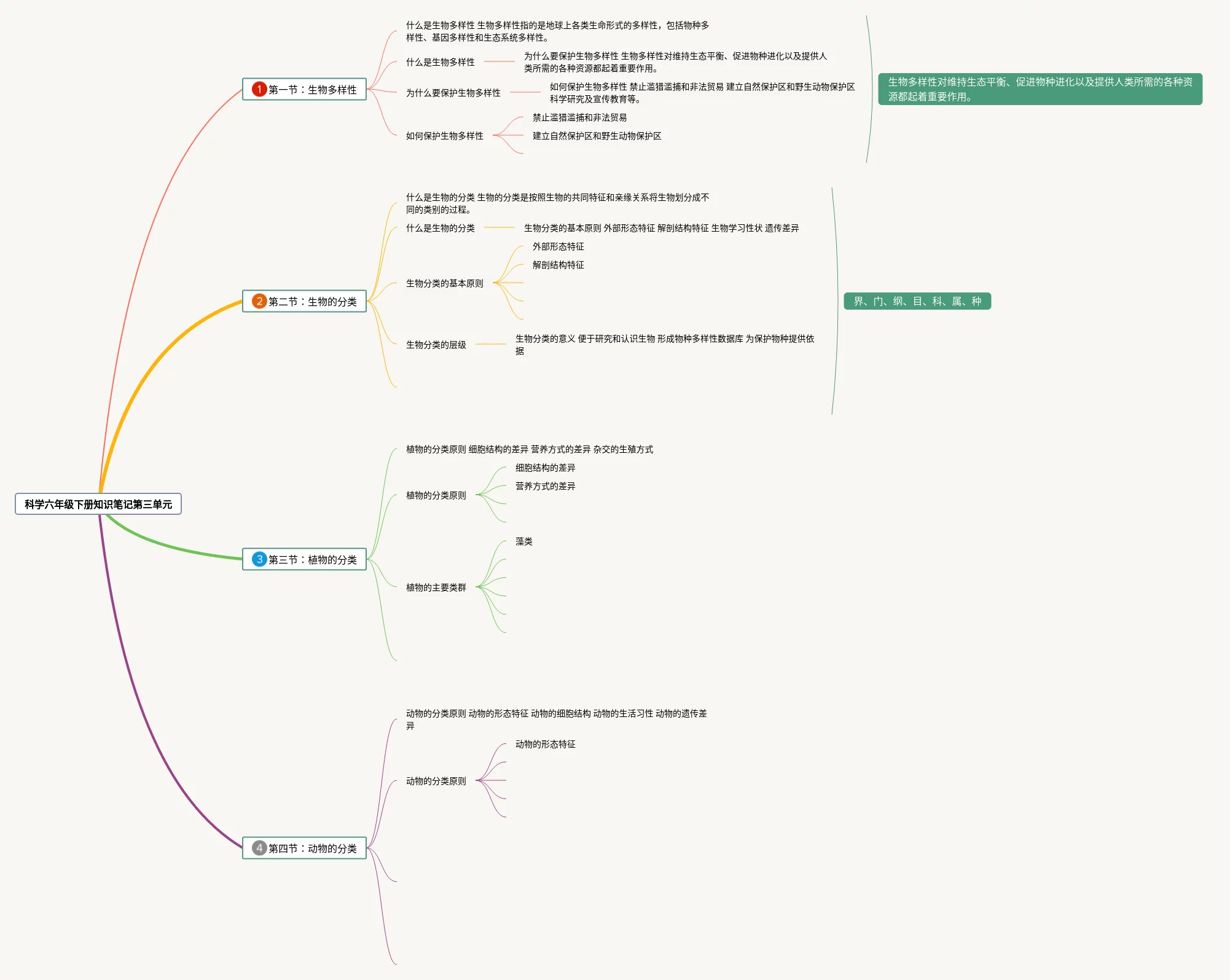Select the leaf 外部形态特征
This screenshot has height=980, width=1230.
coord(558,246)
